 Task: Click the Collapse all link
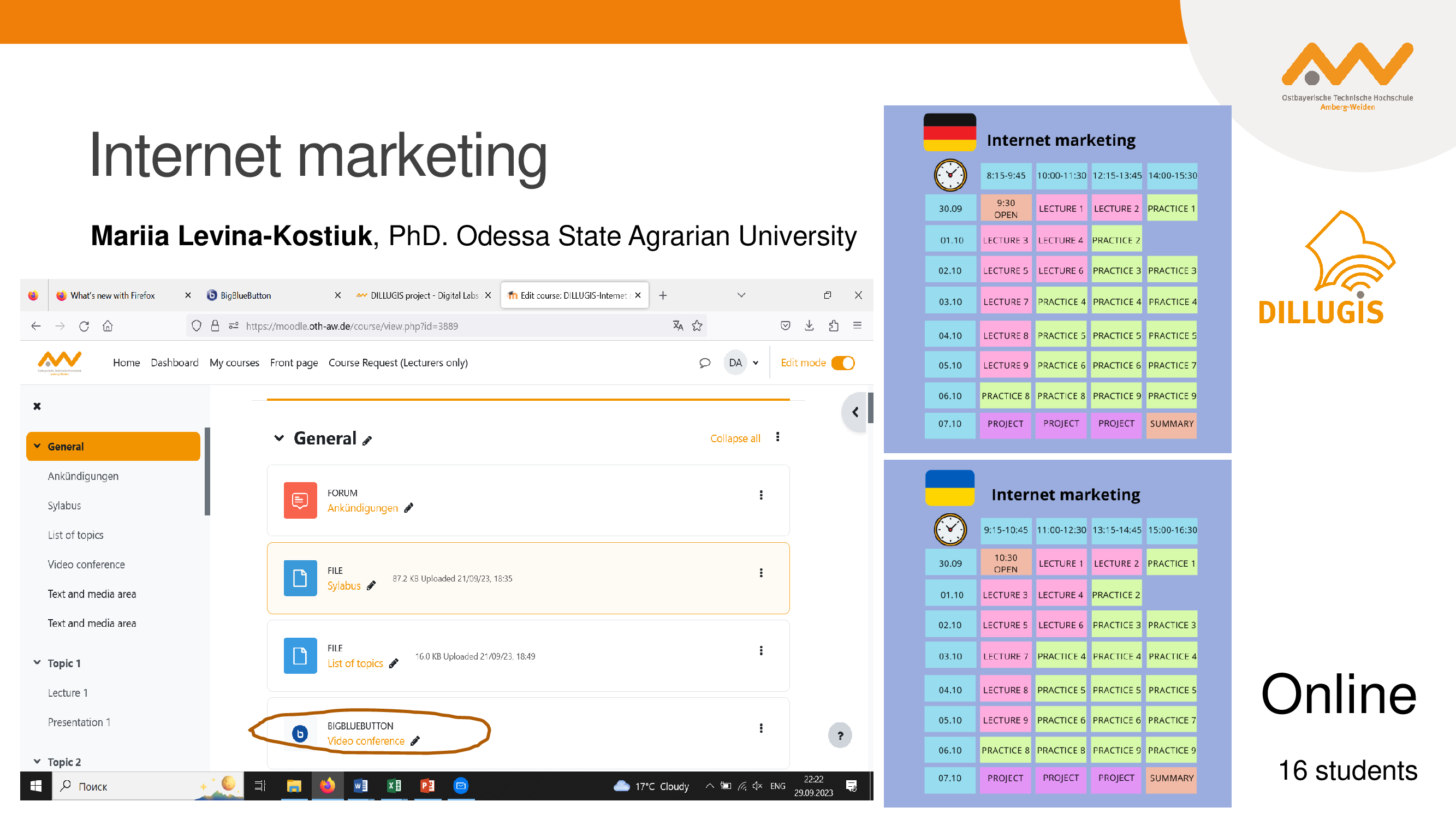pos(735,438)
